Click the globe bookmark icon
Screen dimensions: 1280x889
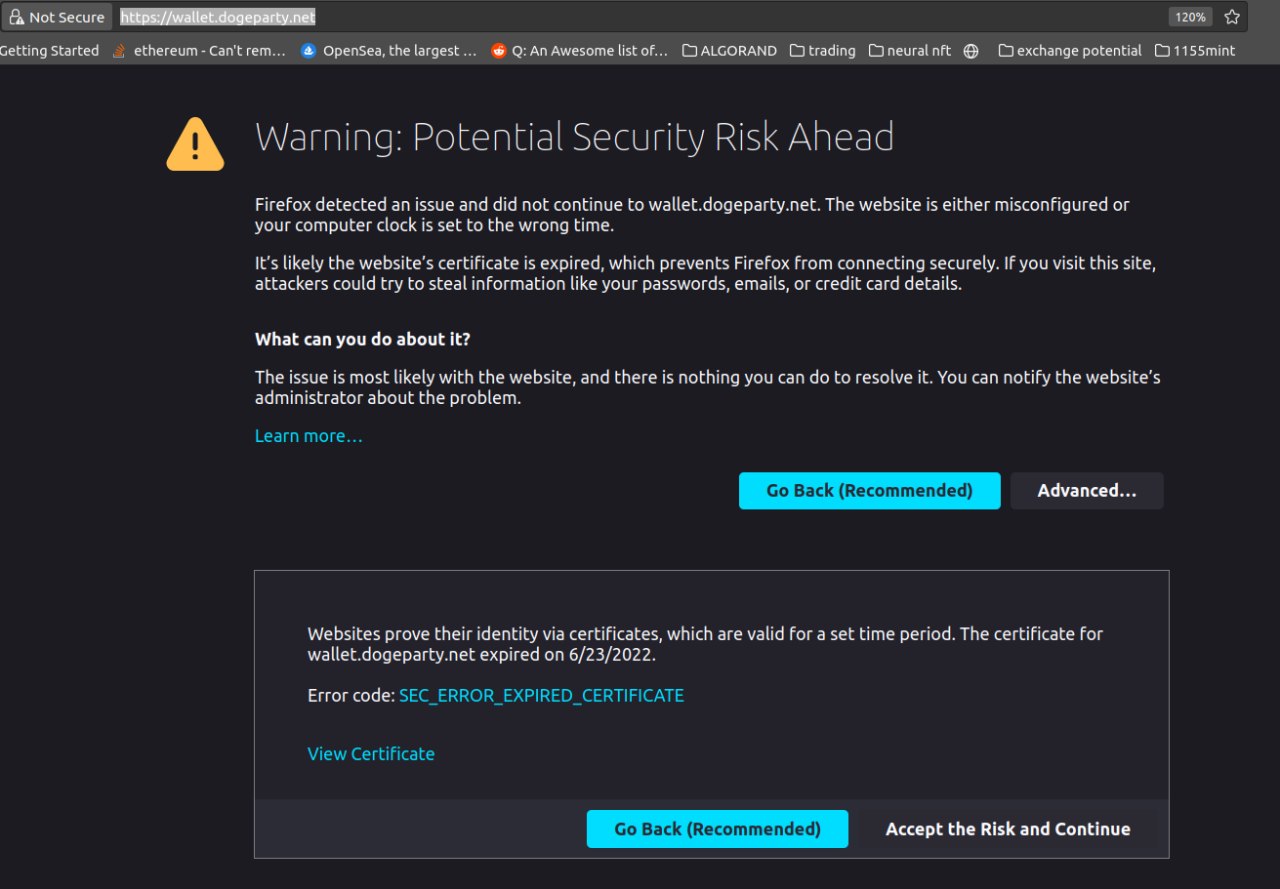[971, 51]
